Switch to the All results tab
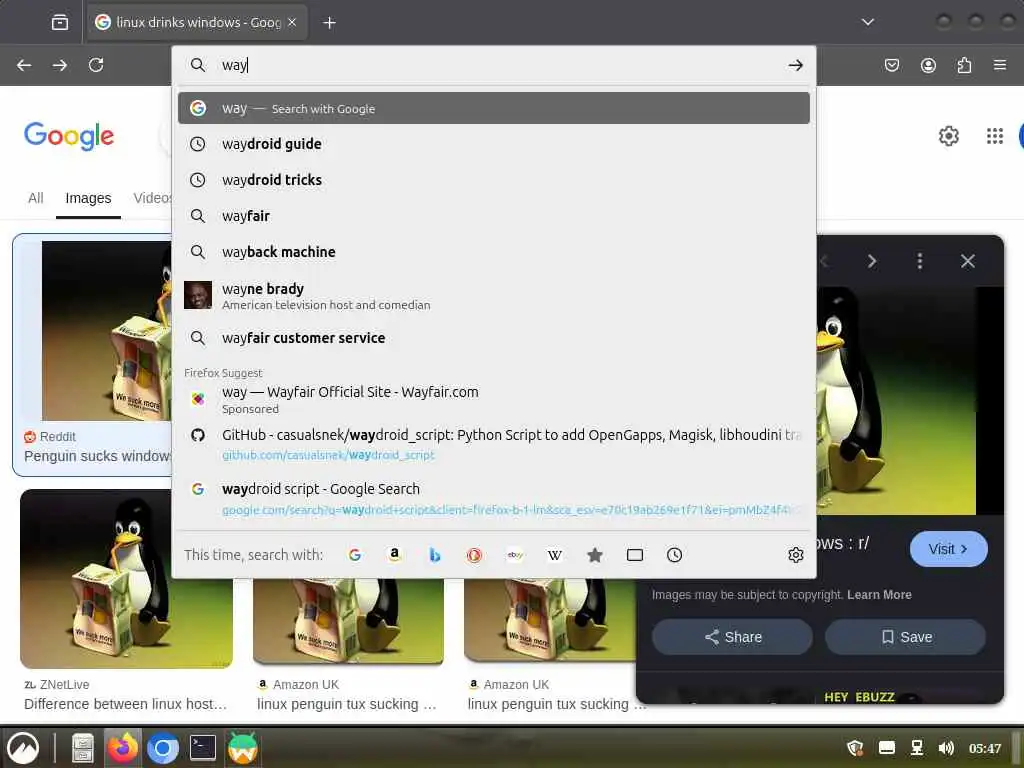The height and width of the screenshot is (768, 1024). point(36,198)
